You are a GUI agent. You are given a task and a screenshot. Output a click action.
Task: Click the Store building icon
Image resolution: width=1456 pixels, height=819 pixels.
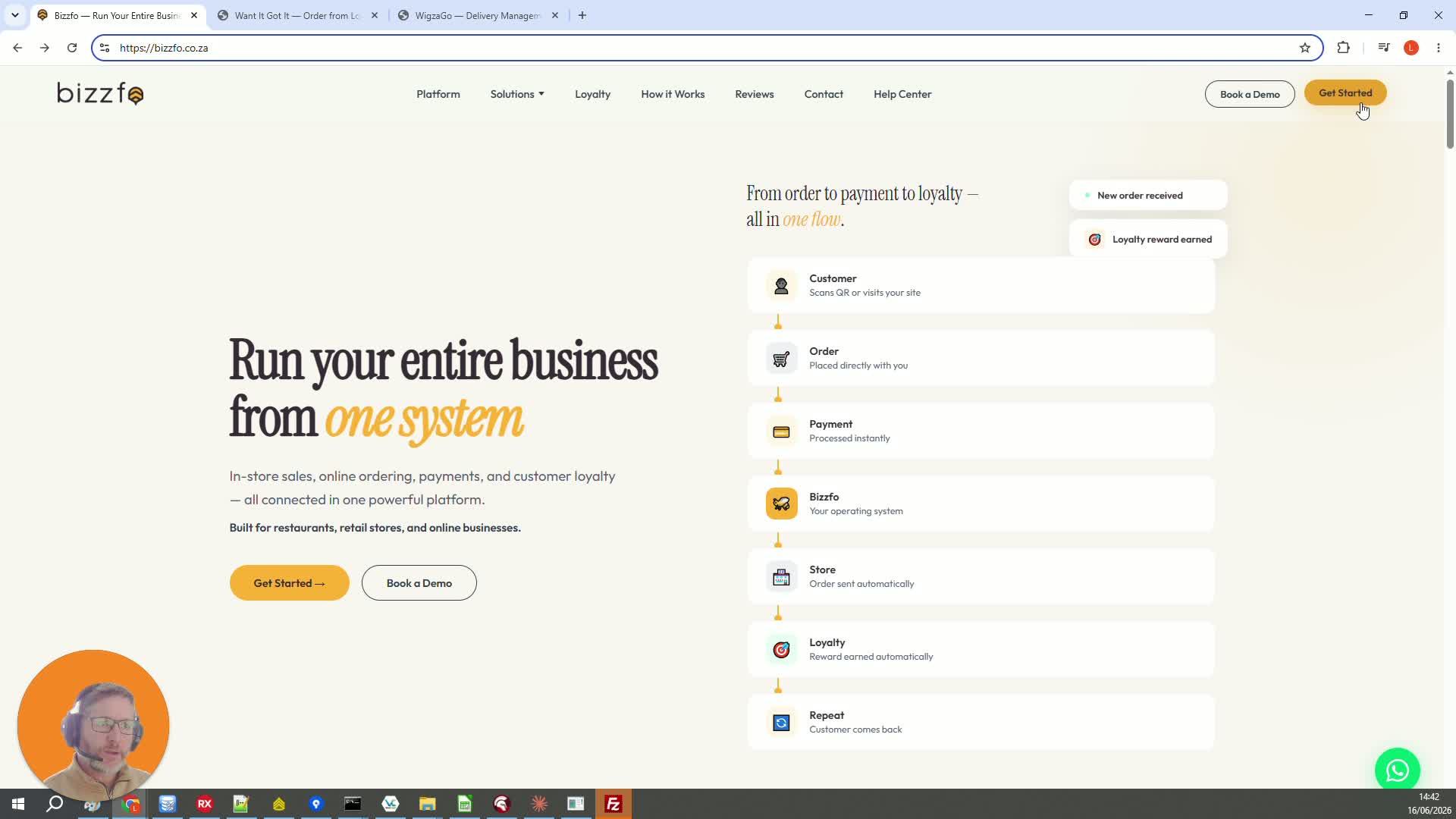[x=781, y=577]
